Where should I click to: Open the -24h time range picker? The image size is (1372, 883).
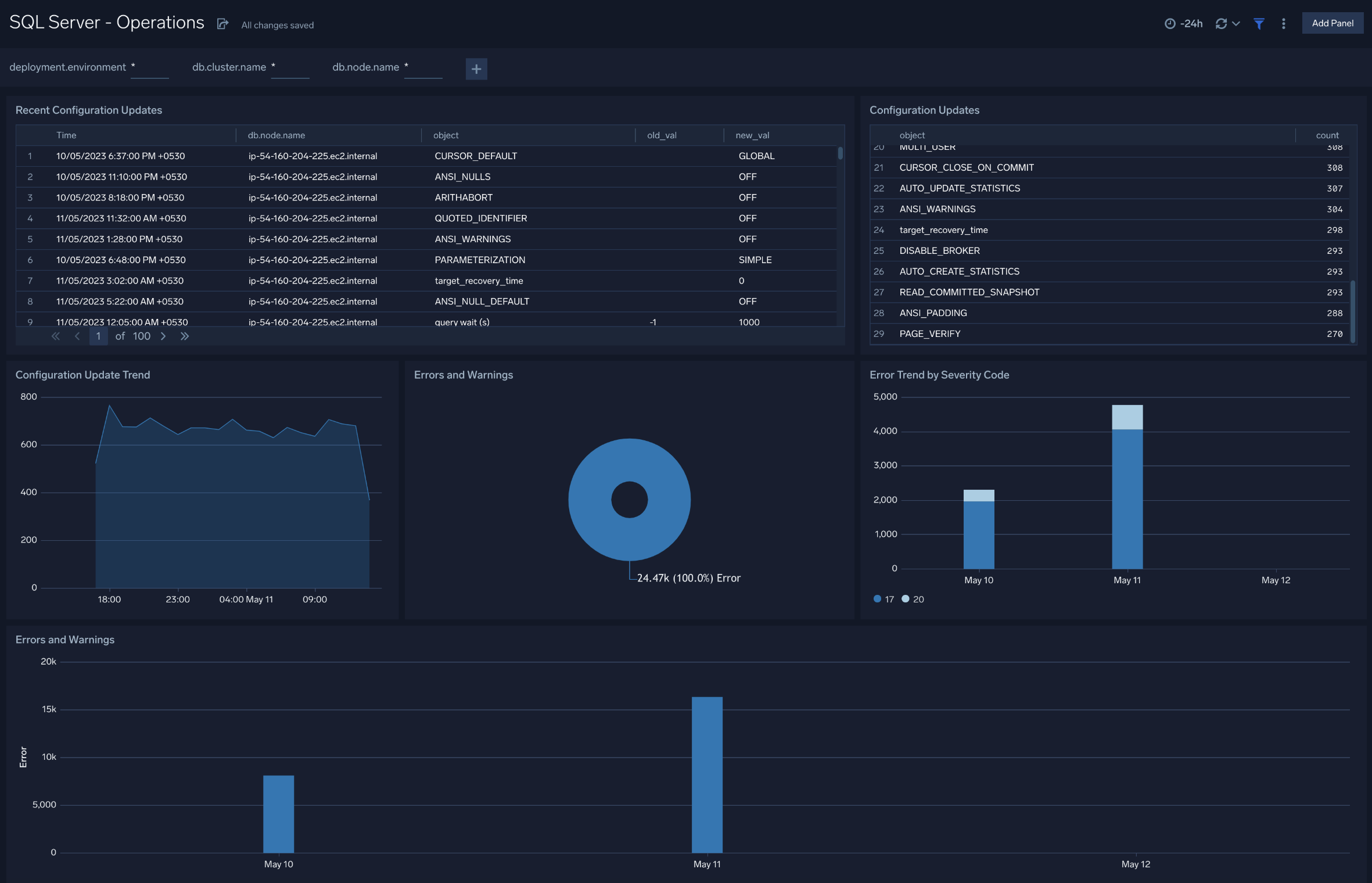click(1183, 24)
